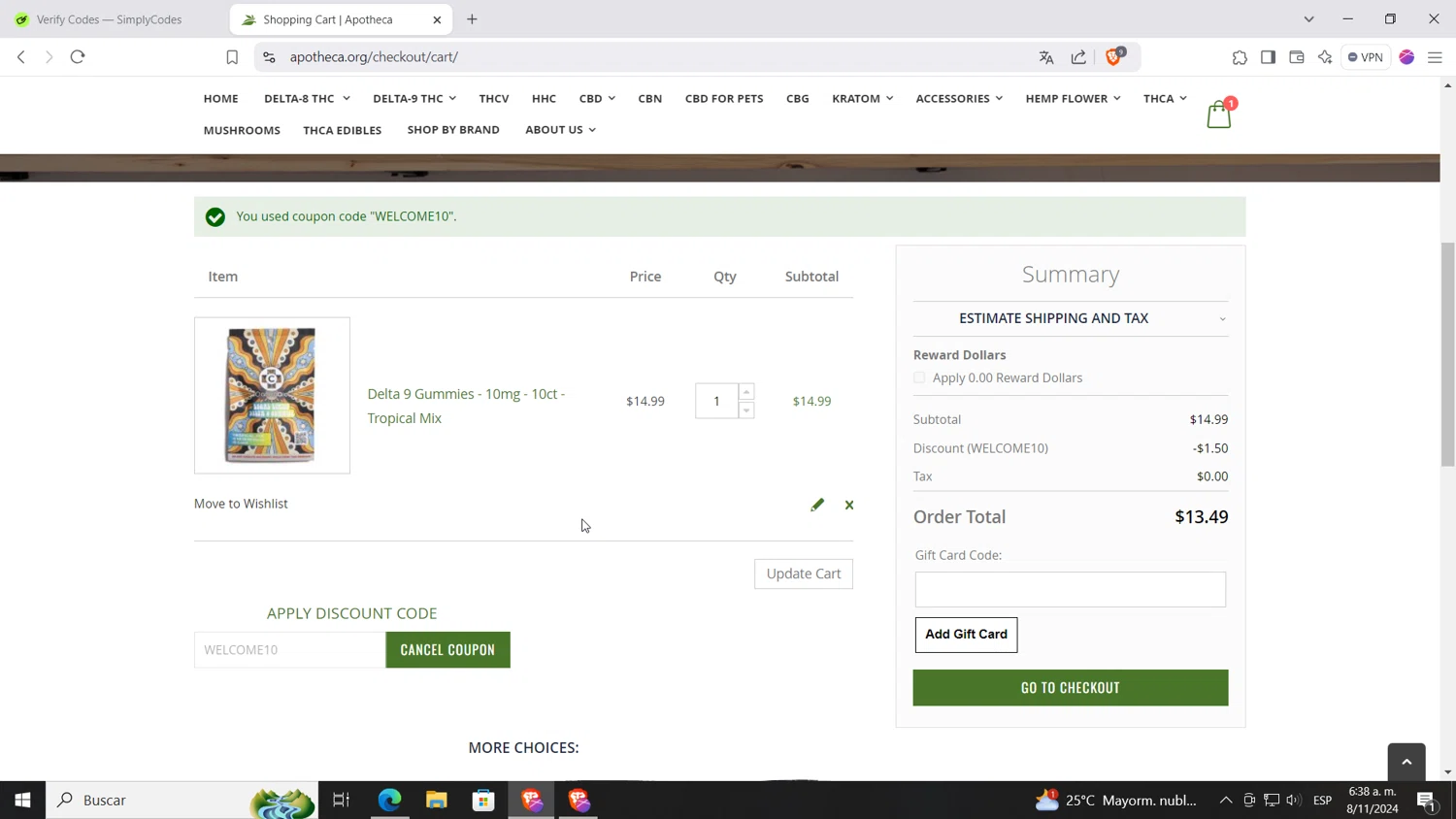Screen dimensions: 1456x819
Task: Expand the CBD dropdown menu
Action: [x=597, y=98]
